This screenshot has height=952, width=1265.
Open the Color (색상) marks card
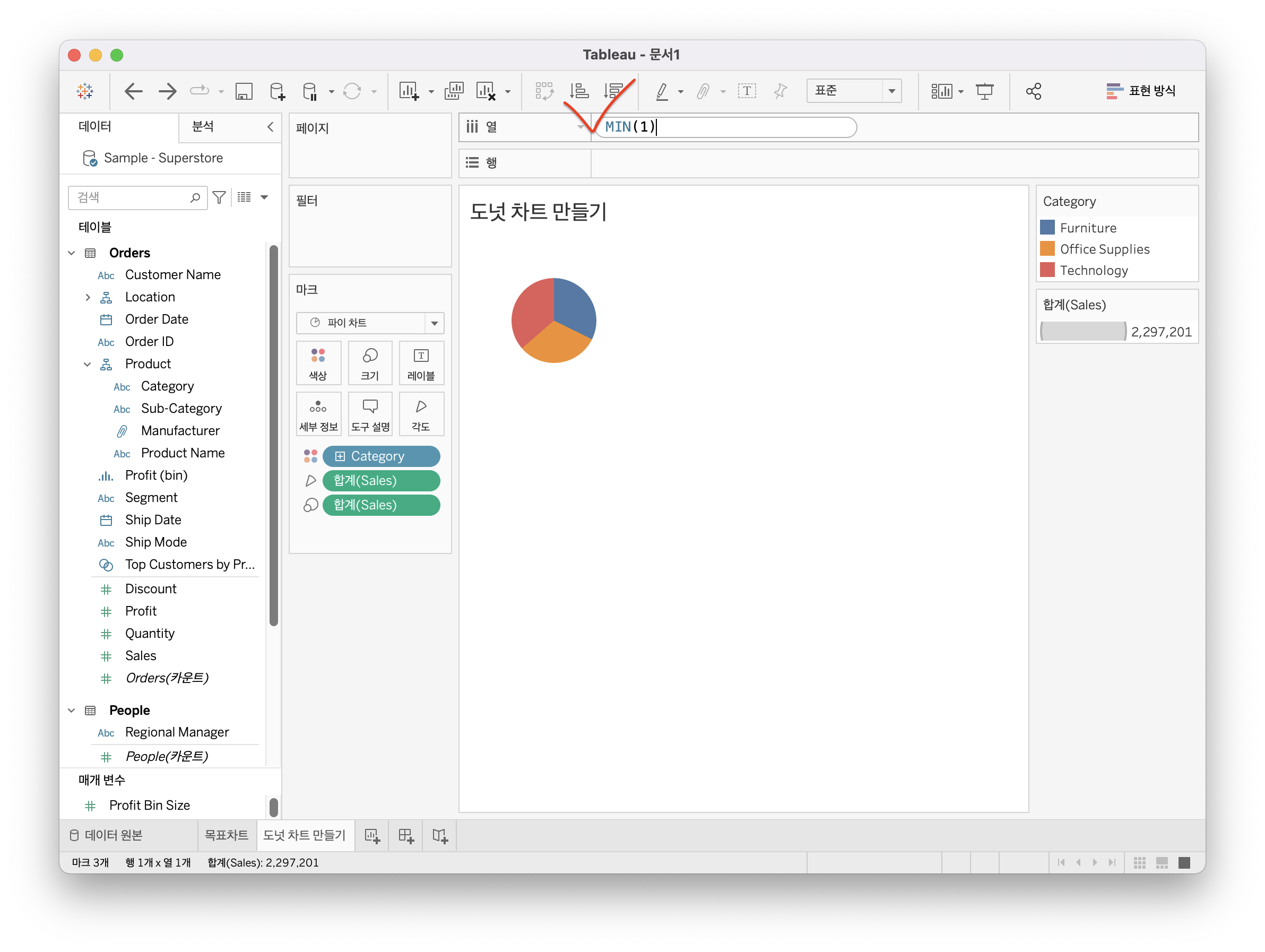[x=318, y=364]
